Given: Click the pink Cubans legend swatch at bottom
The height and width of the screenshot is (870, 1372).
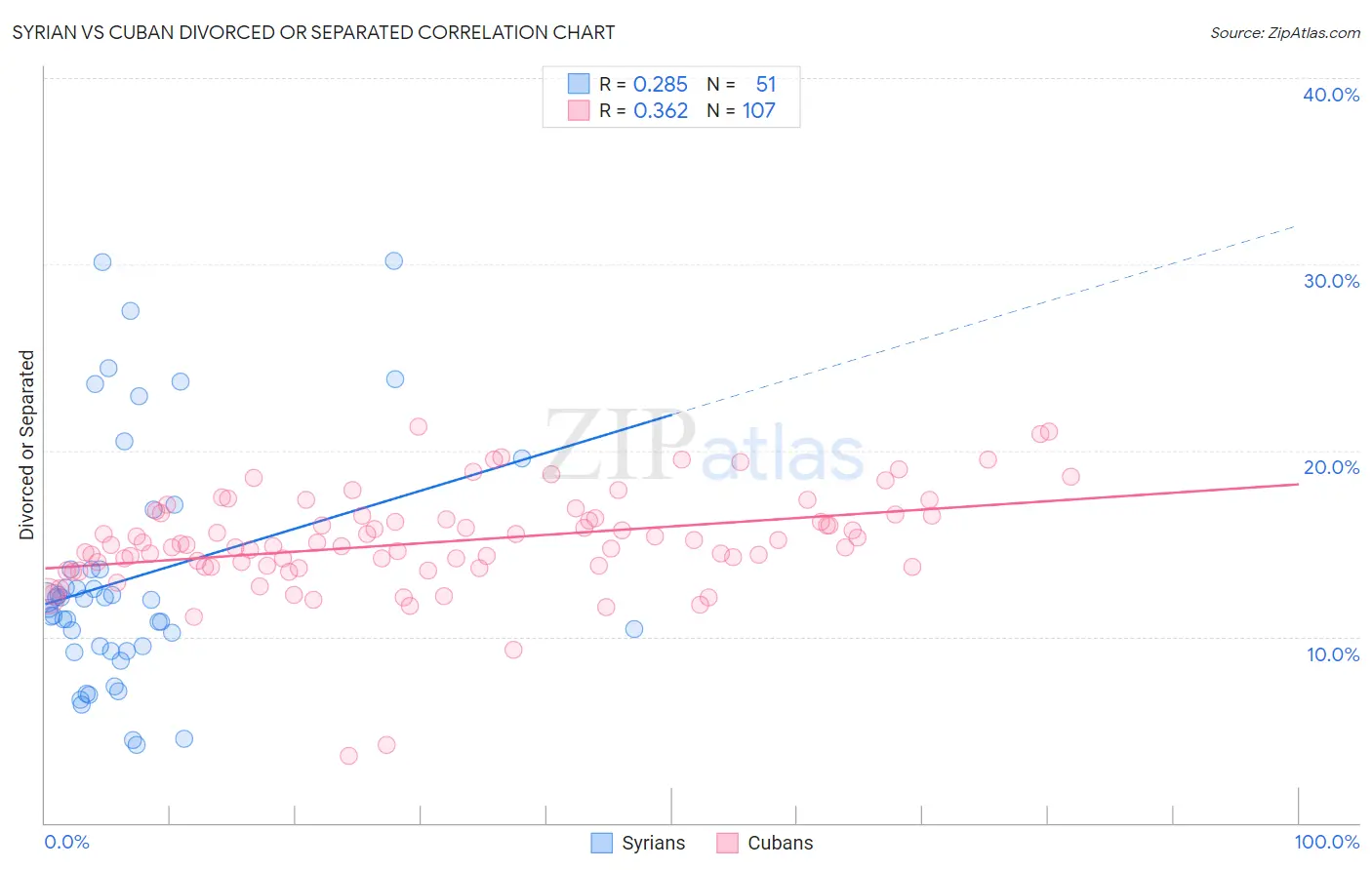Looking at the screenshot, I should [727, 843].
